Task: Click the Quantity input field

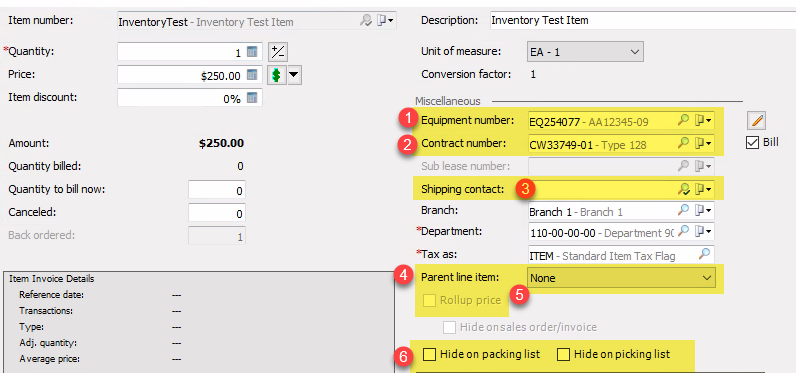Action: point(190,52)
